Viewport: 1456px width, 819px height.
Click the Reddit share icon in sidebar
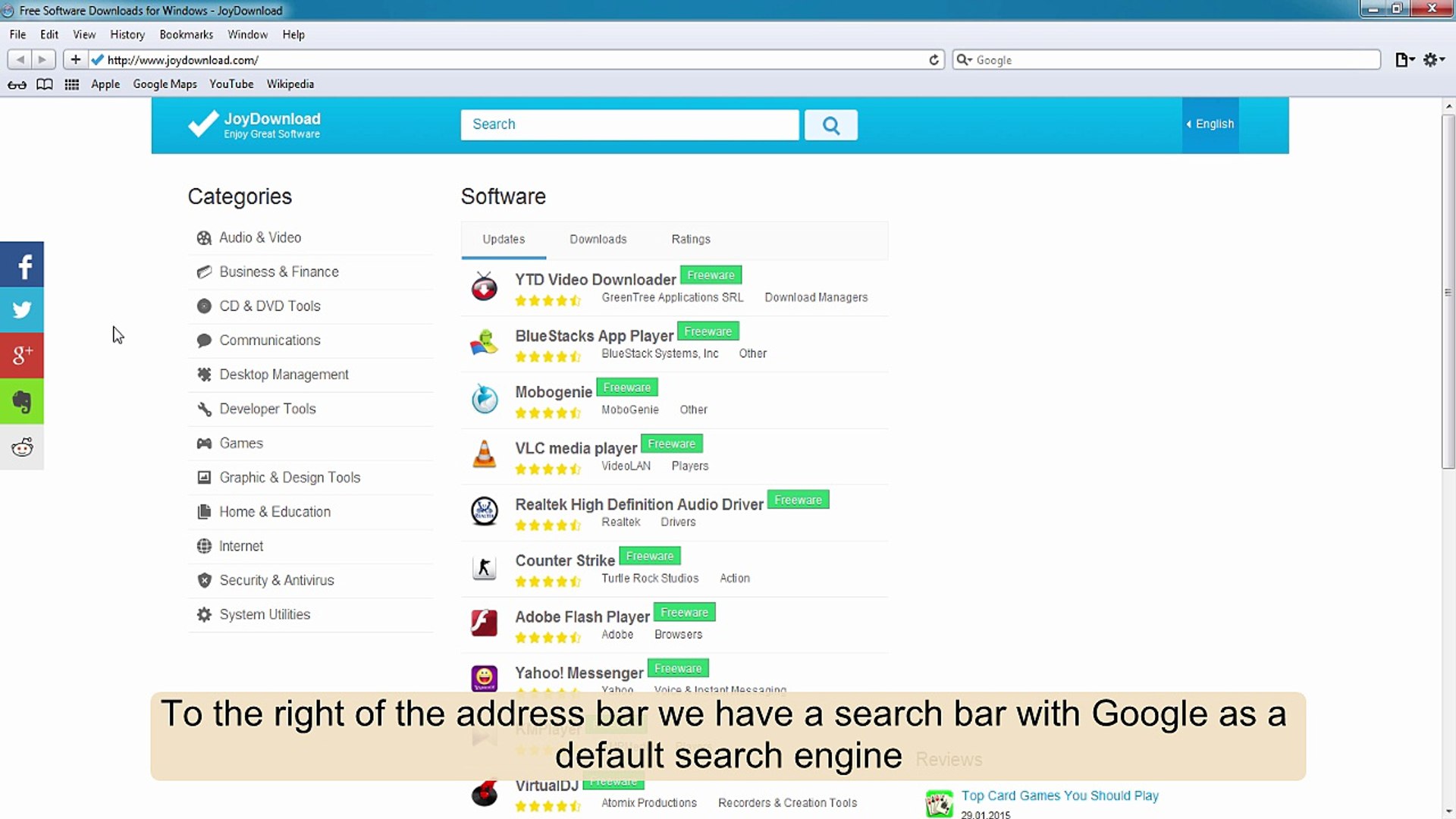[22, 447]
